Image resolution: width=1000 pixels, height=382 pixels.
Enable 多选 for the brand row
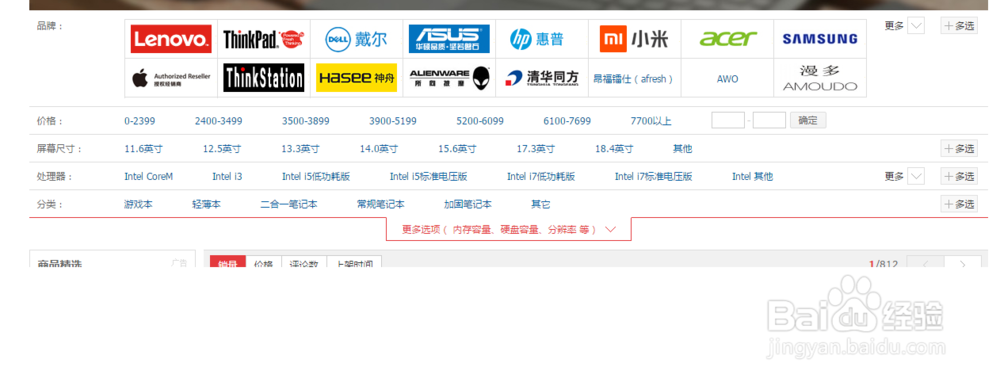point(959,26)
